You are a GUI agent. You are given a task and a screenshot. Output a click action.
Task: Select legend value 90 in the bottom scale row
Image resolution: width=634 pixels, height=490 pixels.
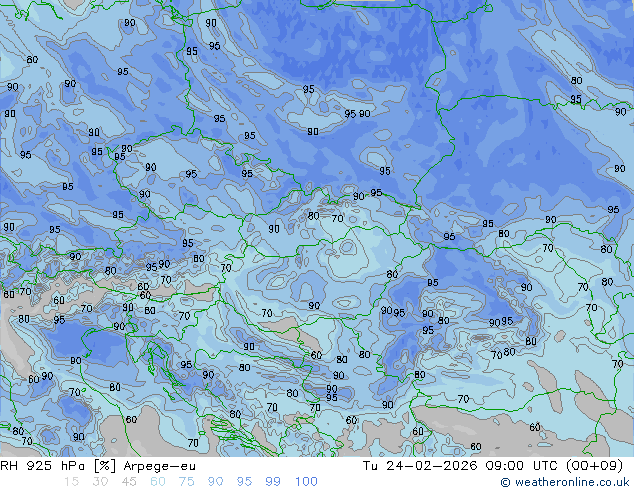[x=215, y=482]
